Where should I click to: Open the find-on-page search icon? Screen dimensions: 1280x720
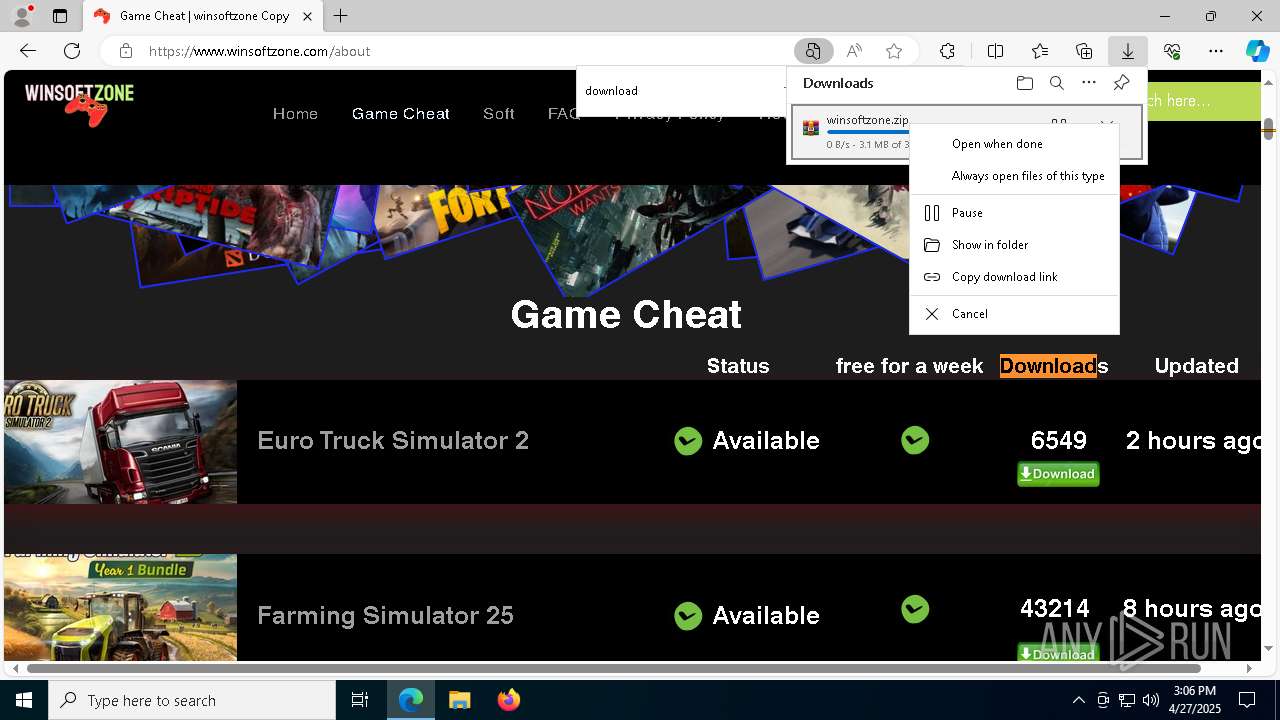[x=813, y=51]
